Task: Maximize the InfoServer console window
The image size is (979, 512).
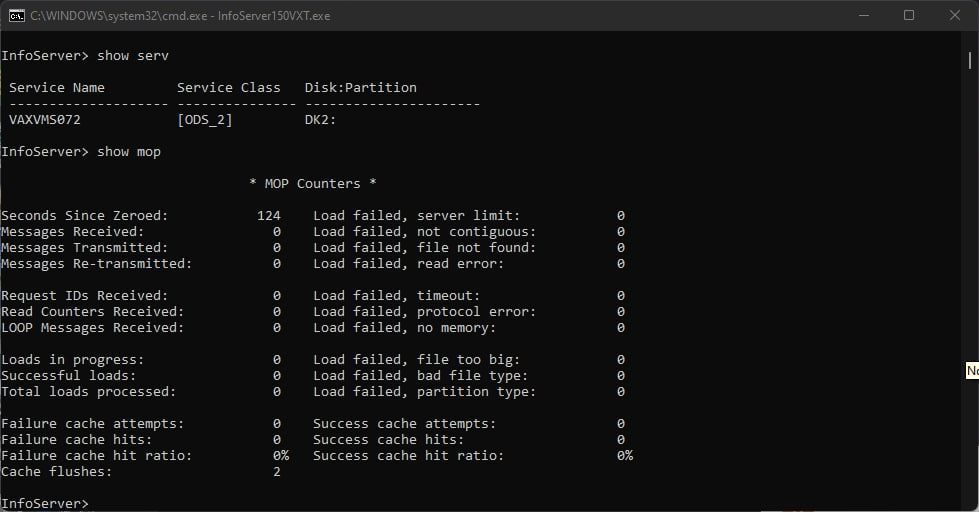Action: coord(909,16)
